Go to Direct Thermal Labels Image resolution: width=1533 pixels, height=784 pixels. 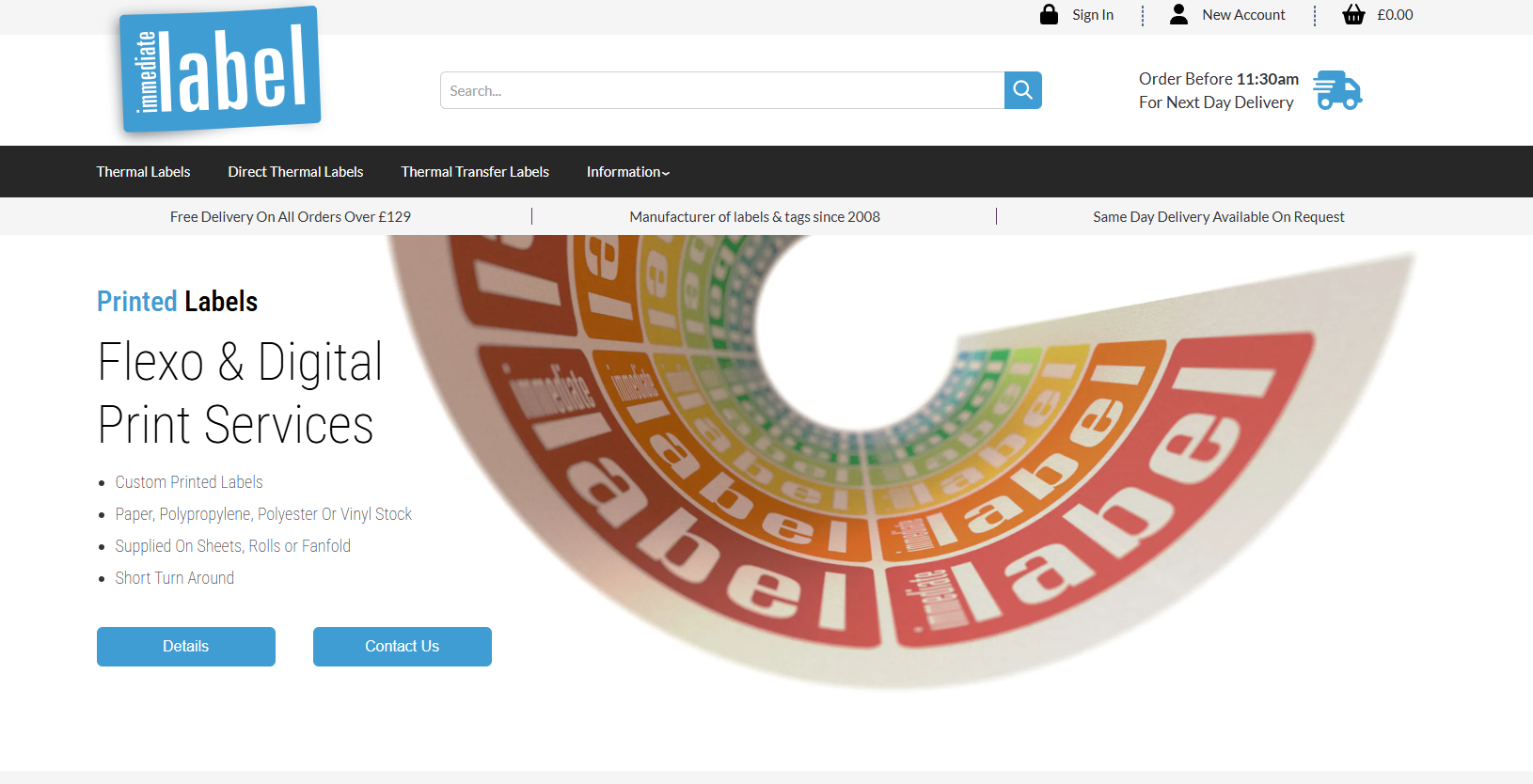point(295,172)
